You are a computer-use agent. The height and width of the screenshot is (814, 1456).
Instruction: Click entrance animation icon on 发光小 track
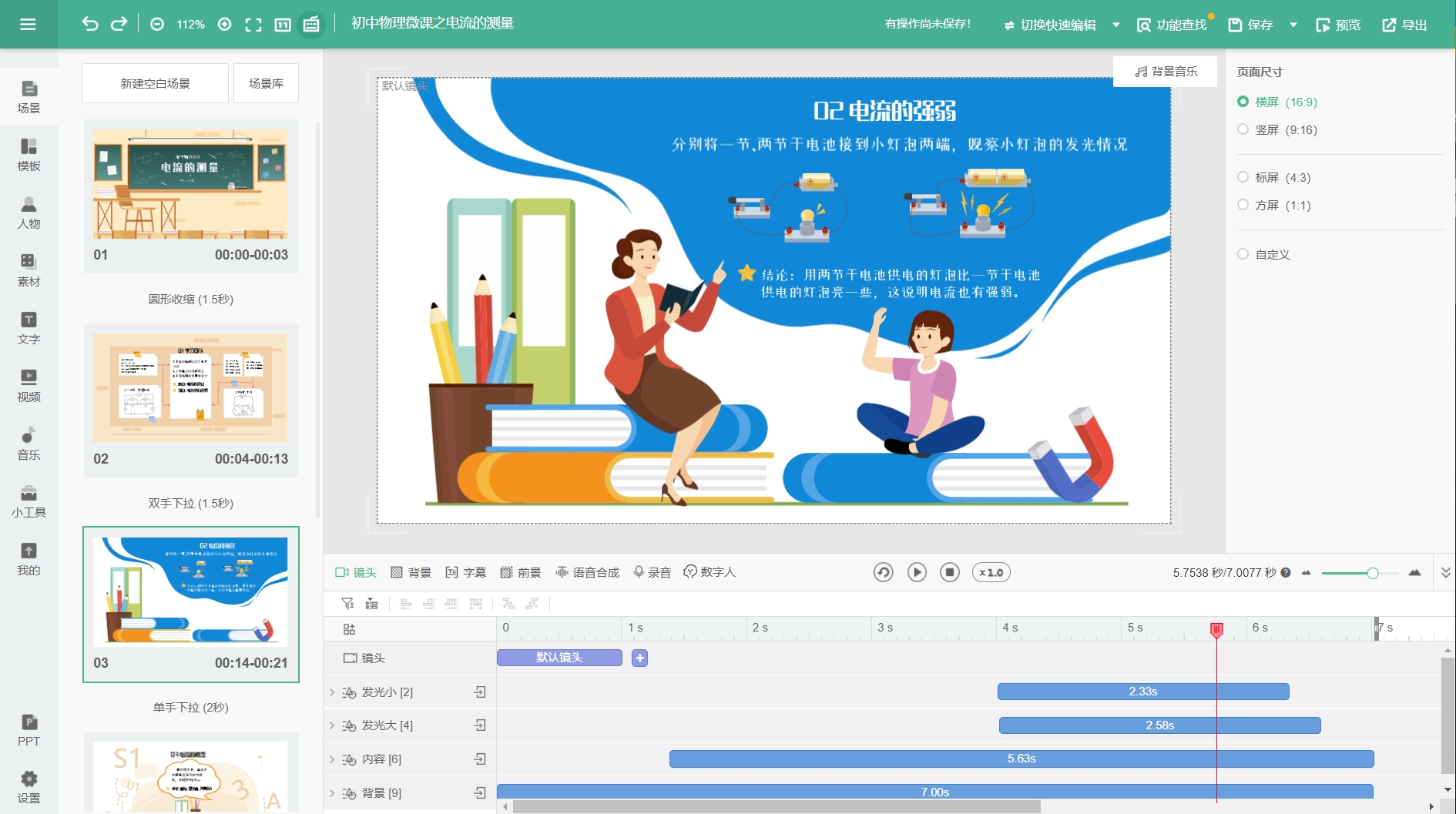pyautogui.click(x=480, y=692)
